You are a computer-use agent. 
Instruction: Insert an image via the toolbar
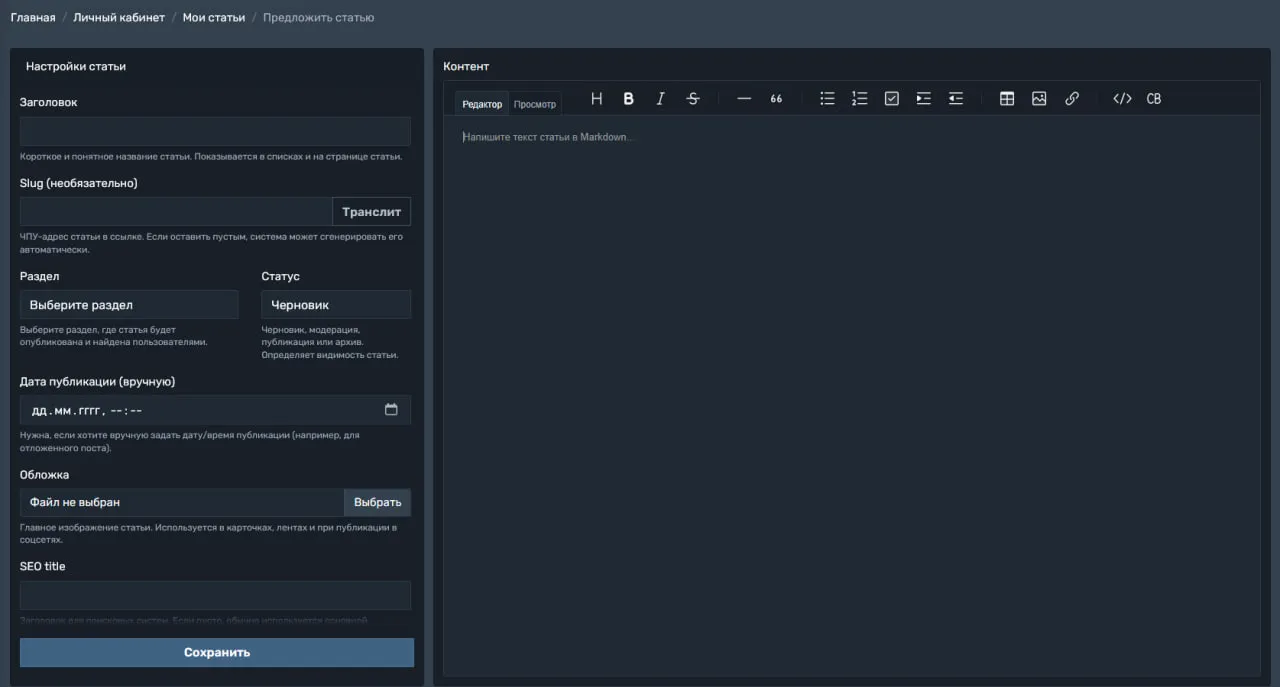(1039, 99)
